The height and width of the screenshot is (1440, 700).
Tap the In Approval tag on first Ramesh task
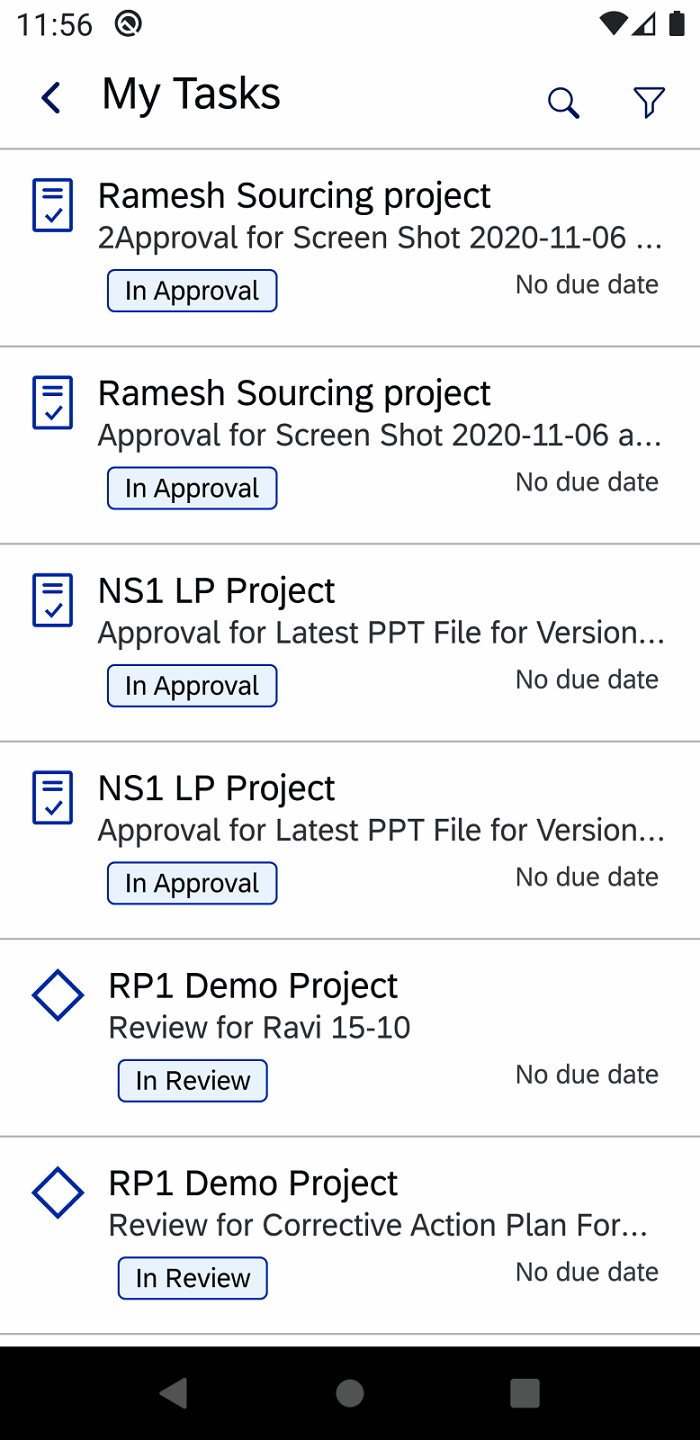[x=192, y=291]
